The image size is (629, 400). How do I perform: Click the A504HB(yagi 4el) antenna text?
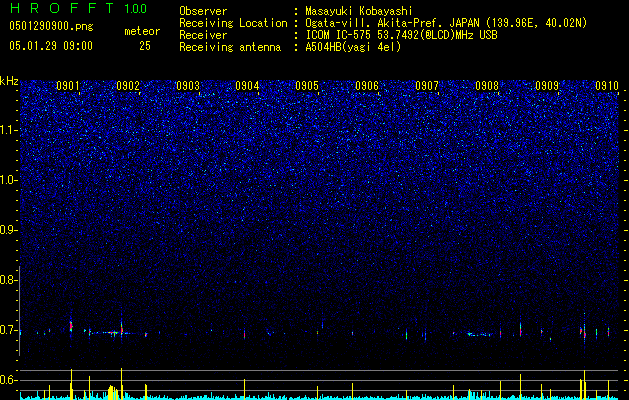click(353, 47)
